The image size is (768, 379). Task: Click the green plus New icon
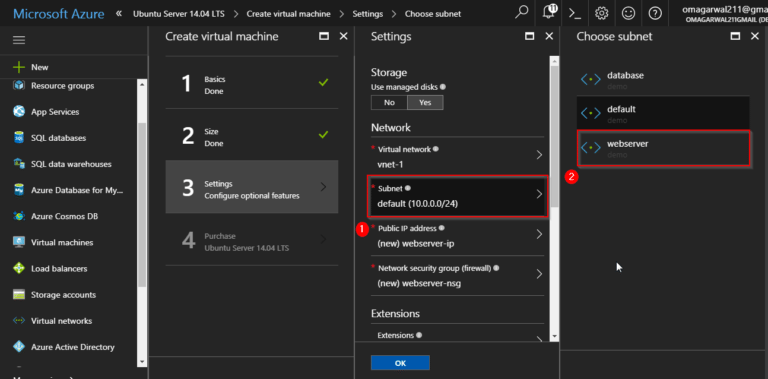tap(19, 67)
